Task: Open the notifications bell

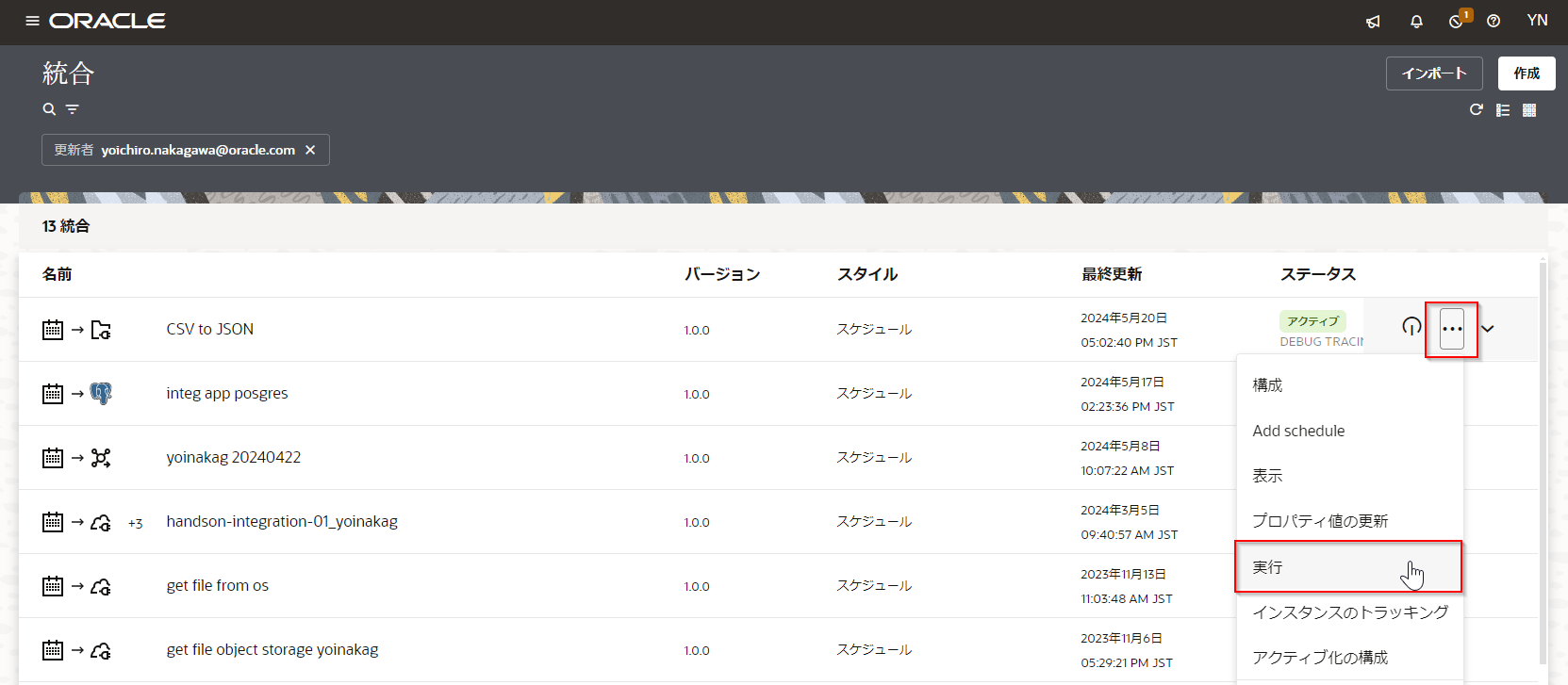Action: click(1416, 21)
